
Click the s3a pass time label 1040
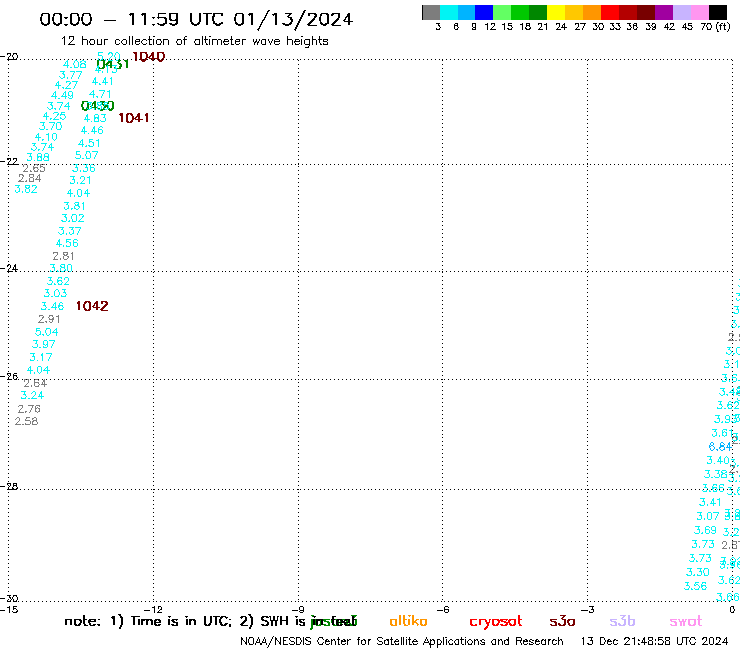[149, 57]
